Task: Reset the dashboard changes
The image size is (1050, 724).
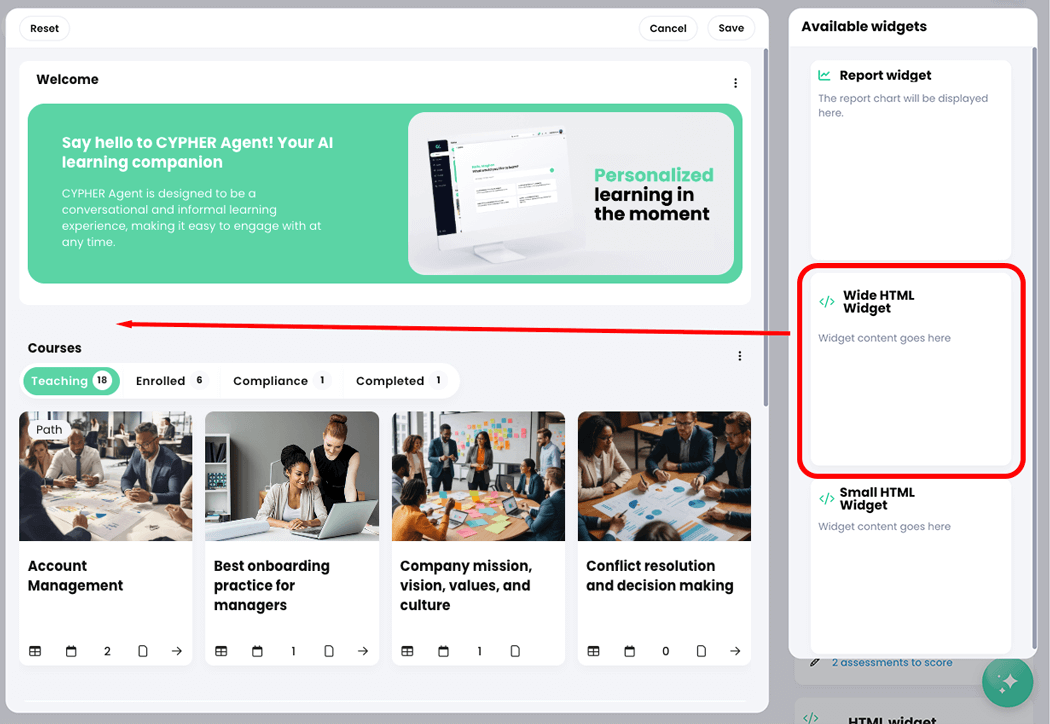Action: click(44, 28)
